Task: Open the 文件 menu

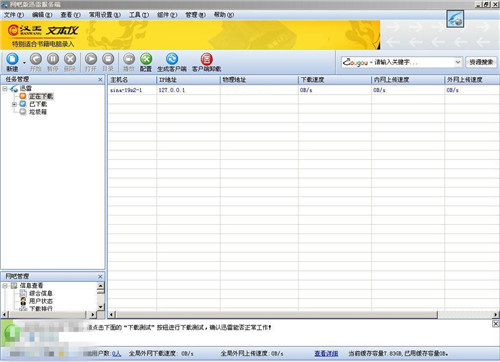Action: click(x=13, y=15)
